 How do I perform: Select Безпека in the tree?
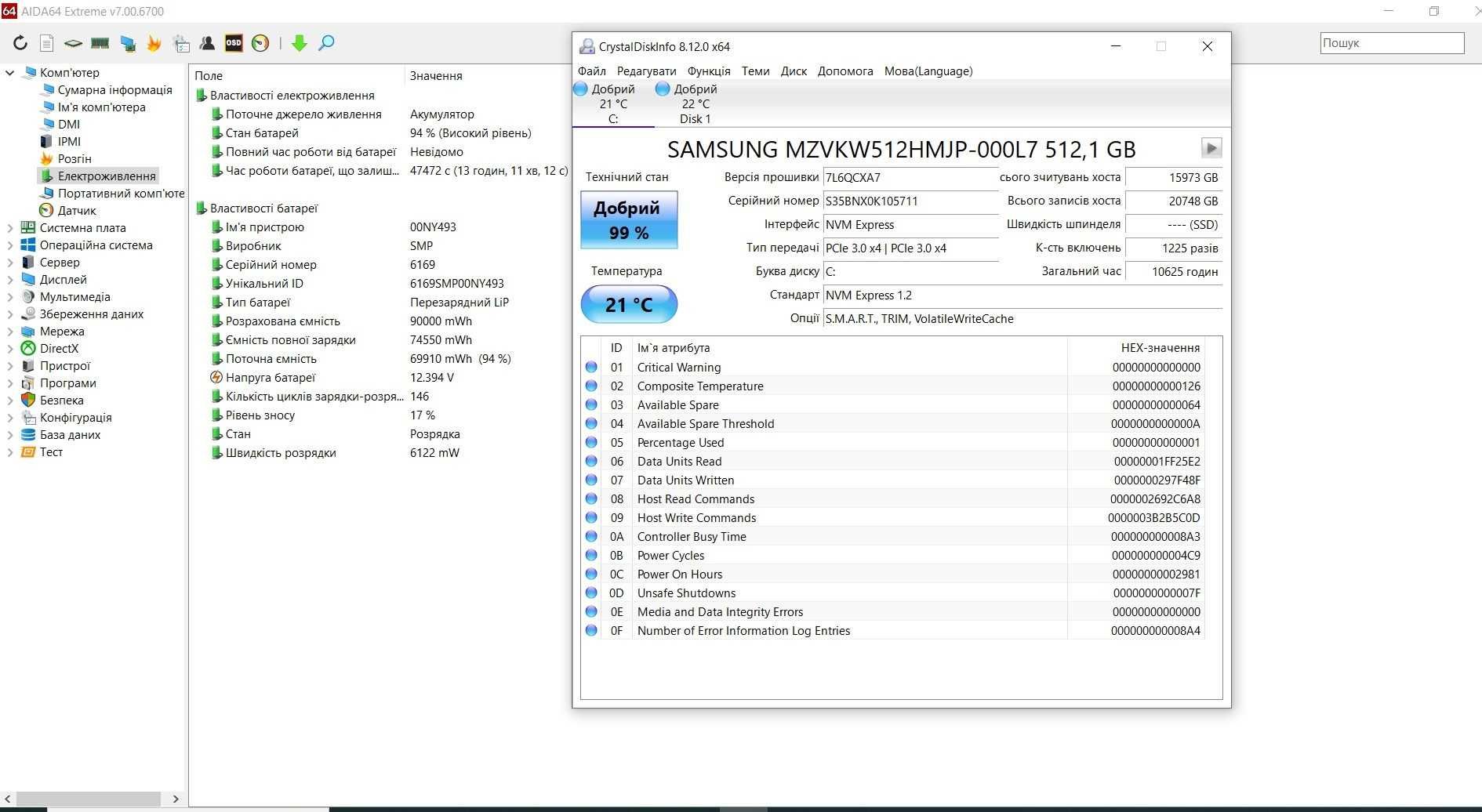pyautogui.click(x=61, y=400)
